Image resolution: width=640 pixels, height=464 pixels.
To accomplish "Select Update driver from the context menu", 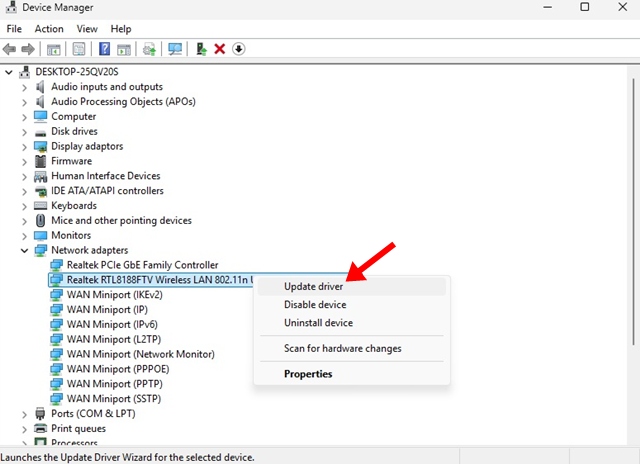I will pyautogui.click(x=314, y=287).
